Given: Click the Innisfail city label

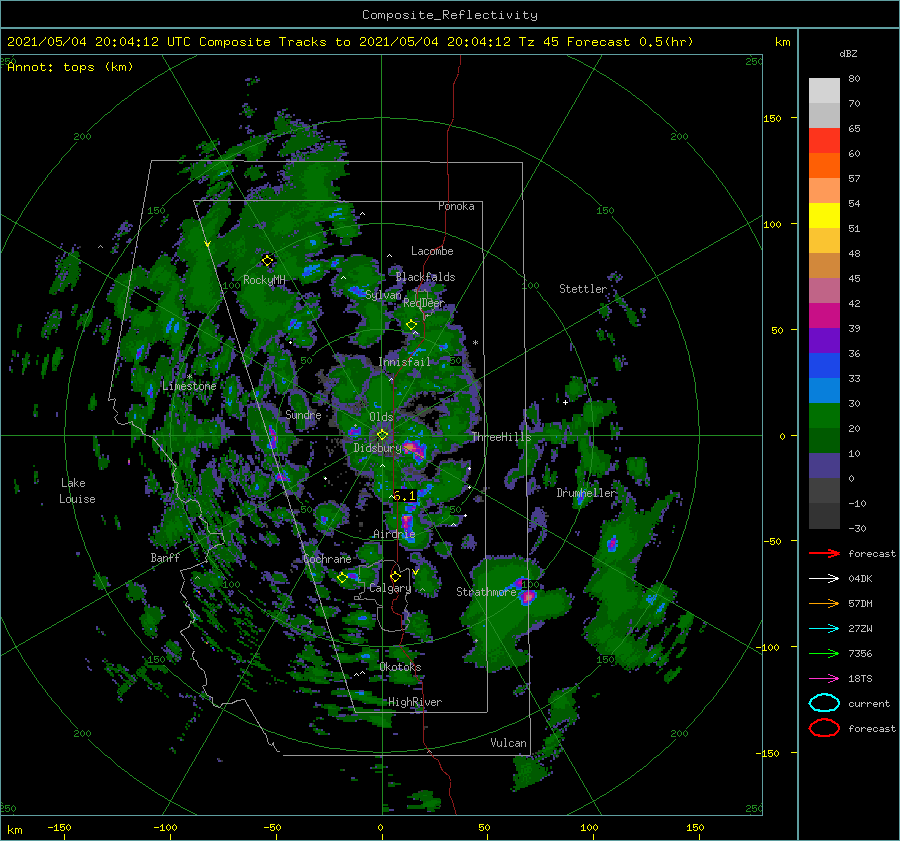Looking at the screenshot, I should click(404, 362).
